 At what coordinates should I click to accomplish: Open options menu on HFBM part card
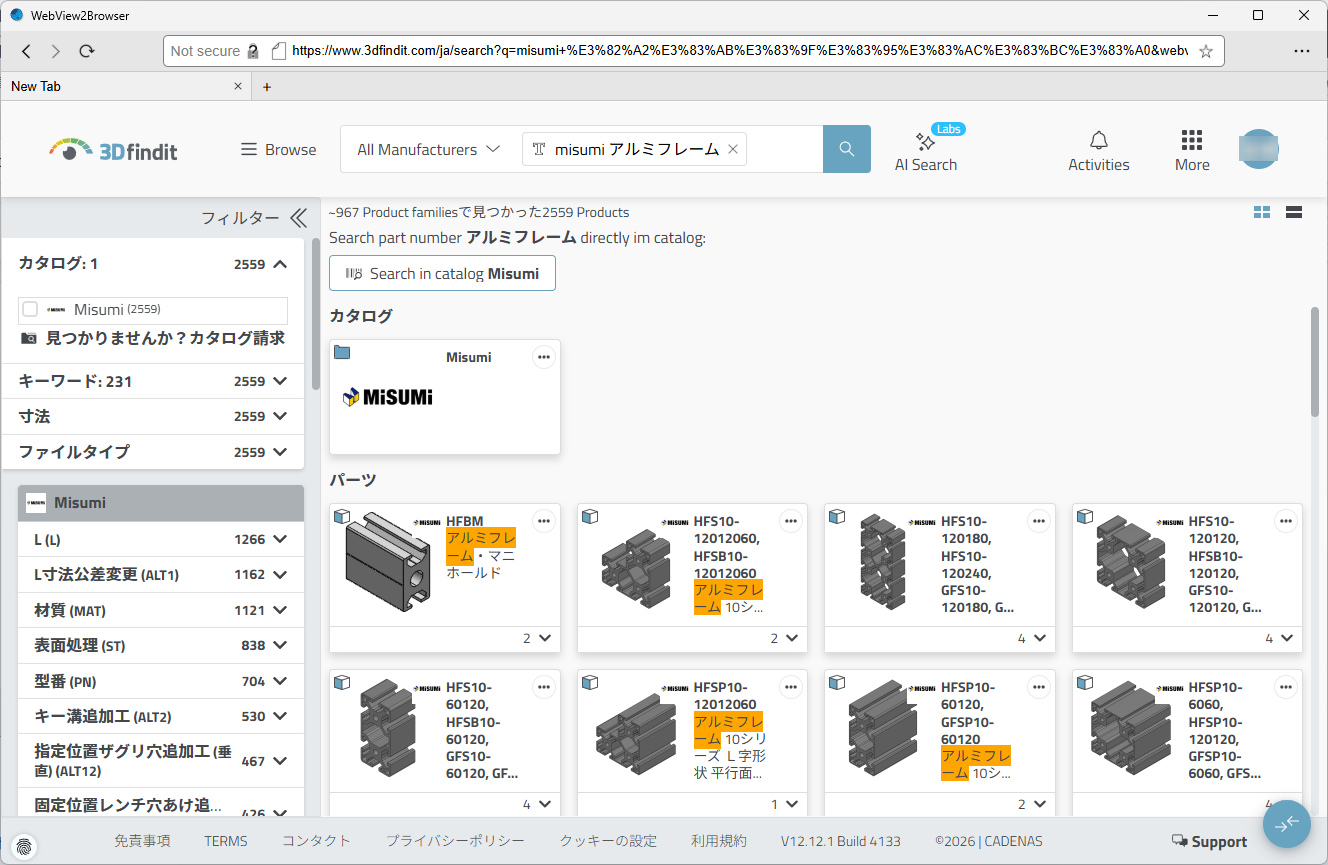click(x=543, y=520)
